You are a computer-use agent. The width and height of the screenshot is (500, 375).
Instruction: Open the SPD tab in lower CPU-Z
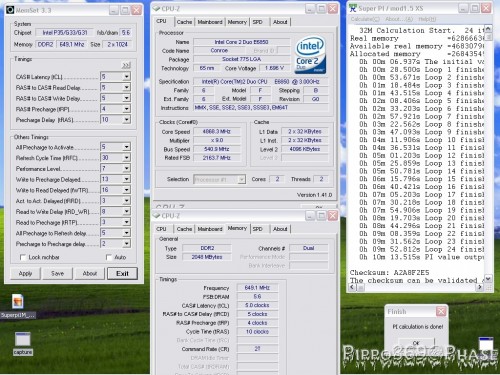click(257, 229)
